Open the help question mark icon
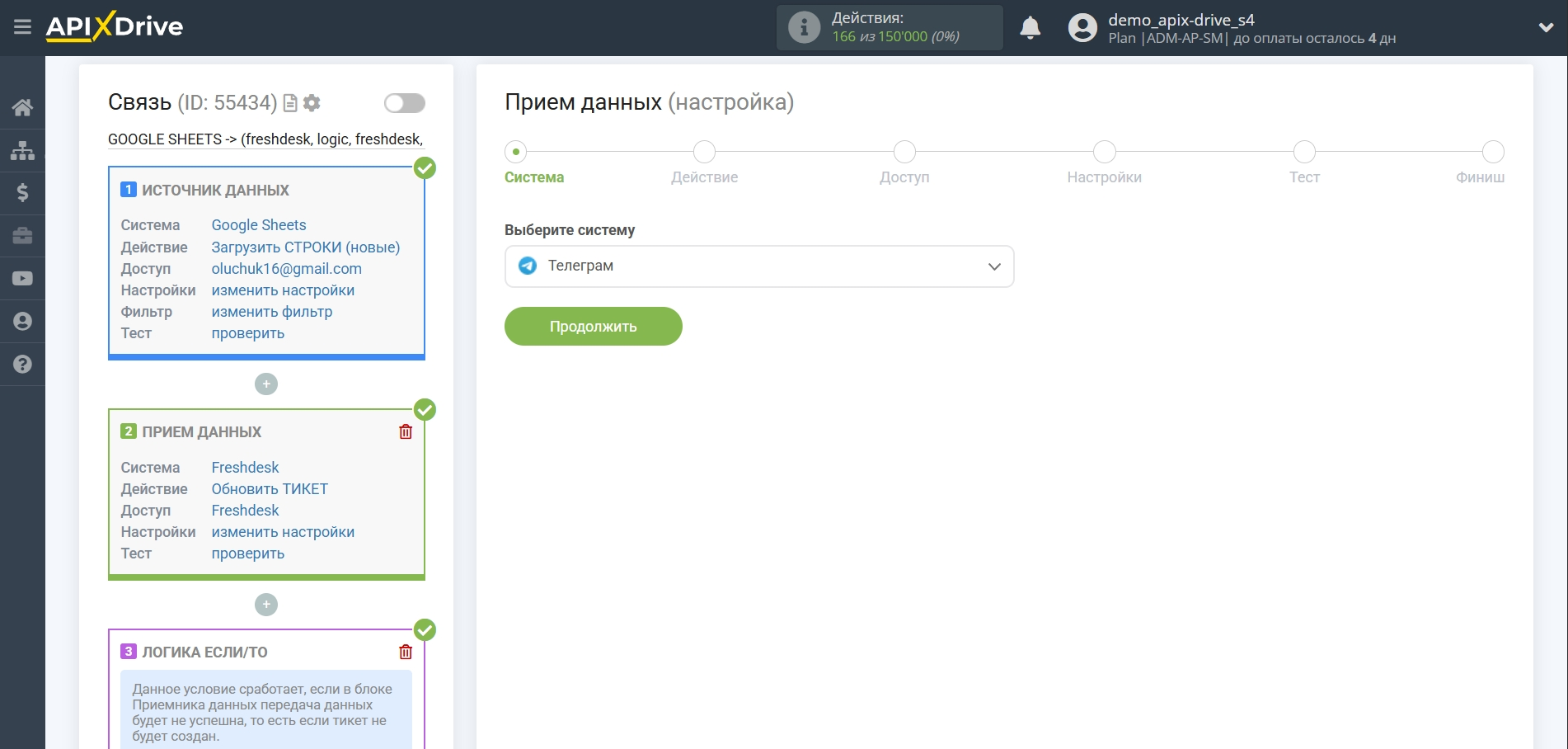Screen dimensions: 1568x749 click(22, 365)
